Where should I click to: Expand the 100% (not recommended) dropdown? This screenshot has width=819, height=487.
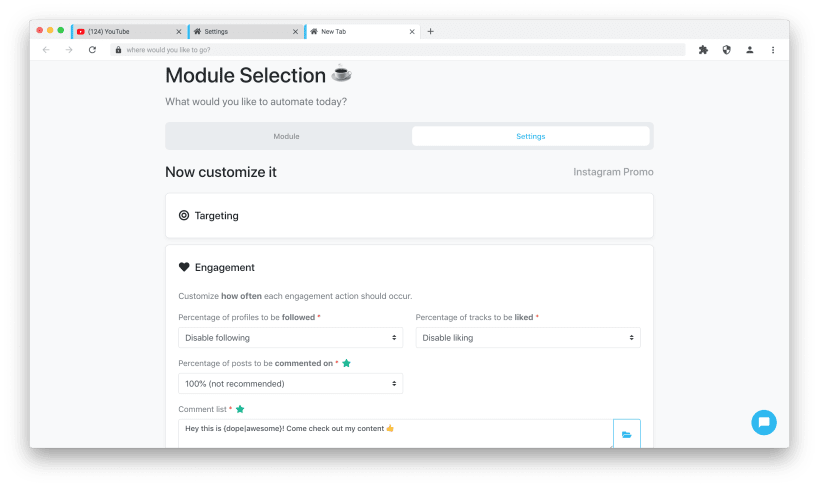coord(290,384)
